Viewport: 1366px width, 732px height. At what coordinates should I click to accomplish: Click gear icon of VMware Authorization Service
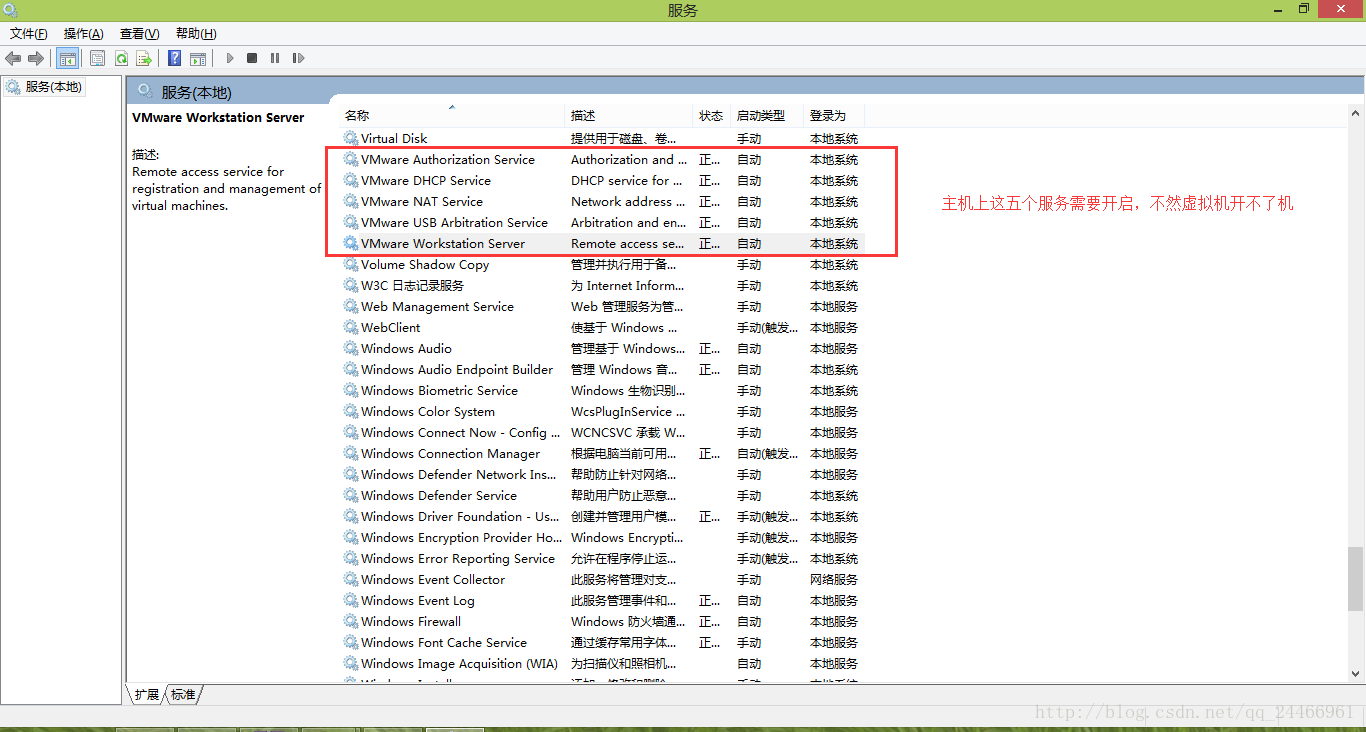click(351, 159)
